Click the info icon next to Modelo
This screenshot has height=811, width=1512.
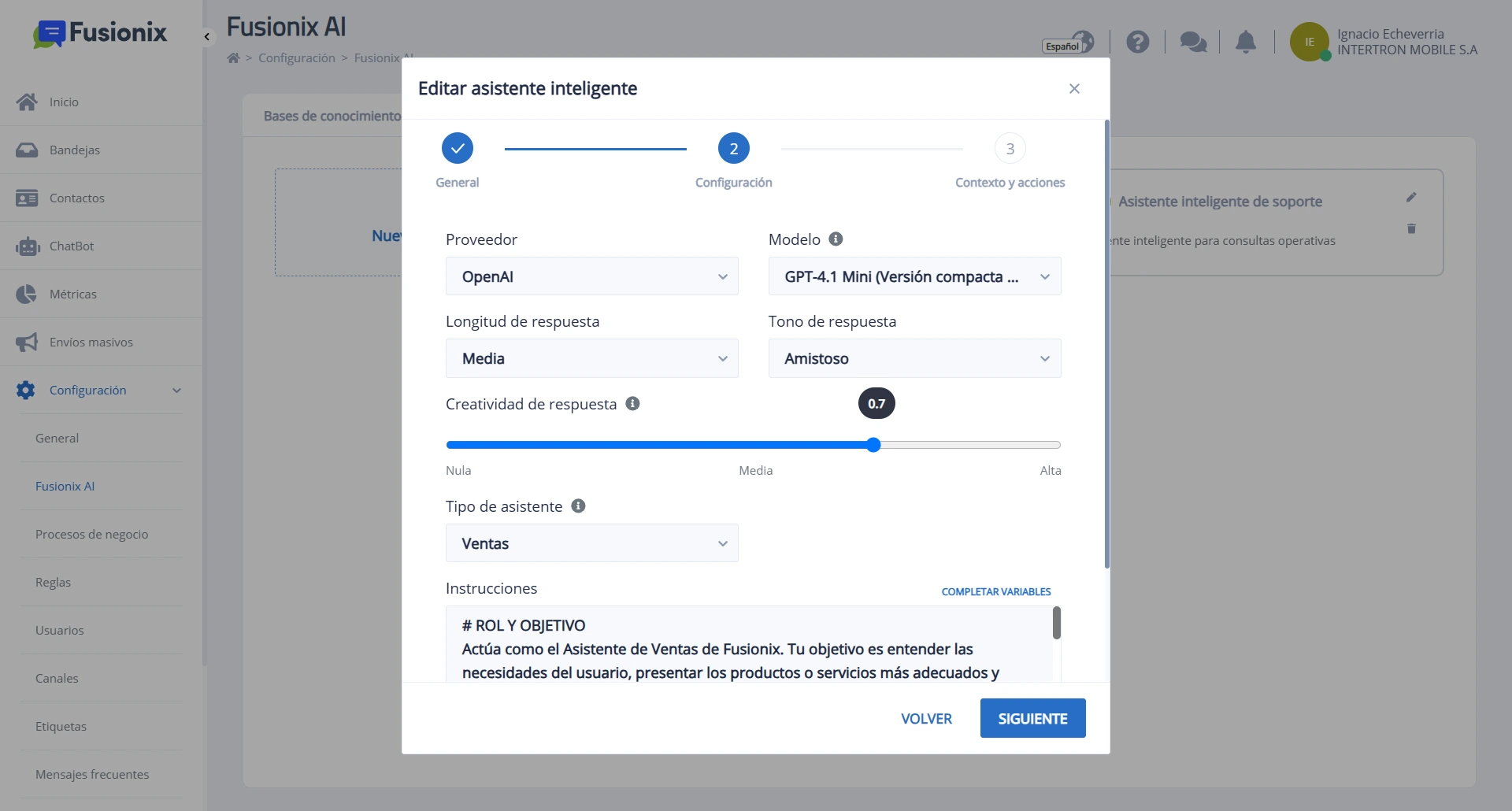pyautogui.click(x=836, y=239)
